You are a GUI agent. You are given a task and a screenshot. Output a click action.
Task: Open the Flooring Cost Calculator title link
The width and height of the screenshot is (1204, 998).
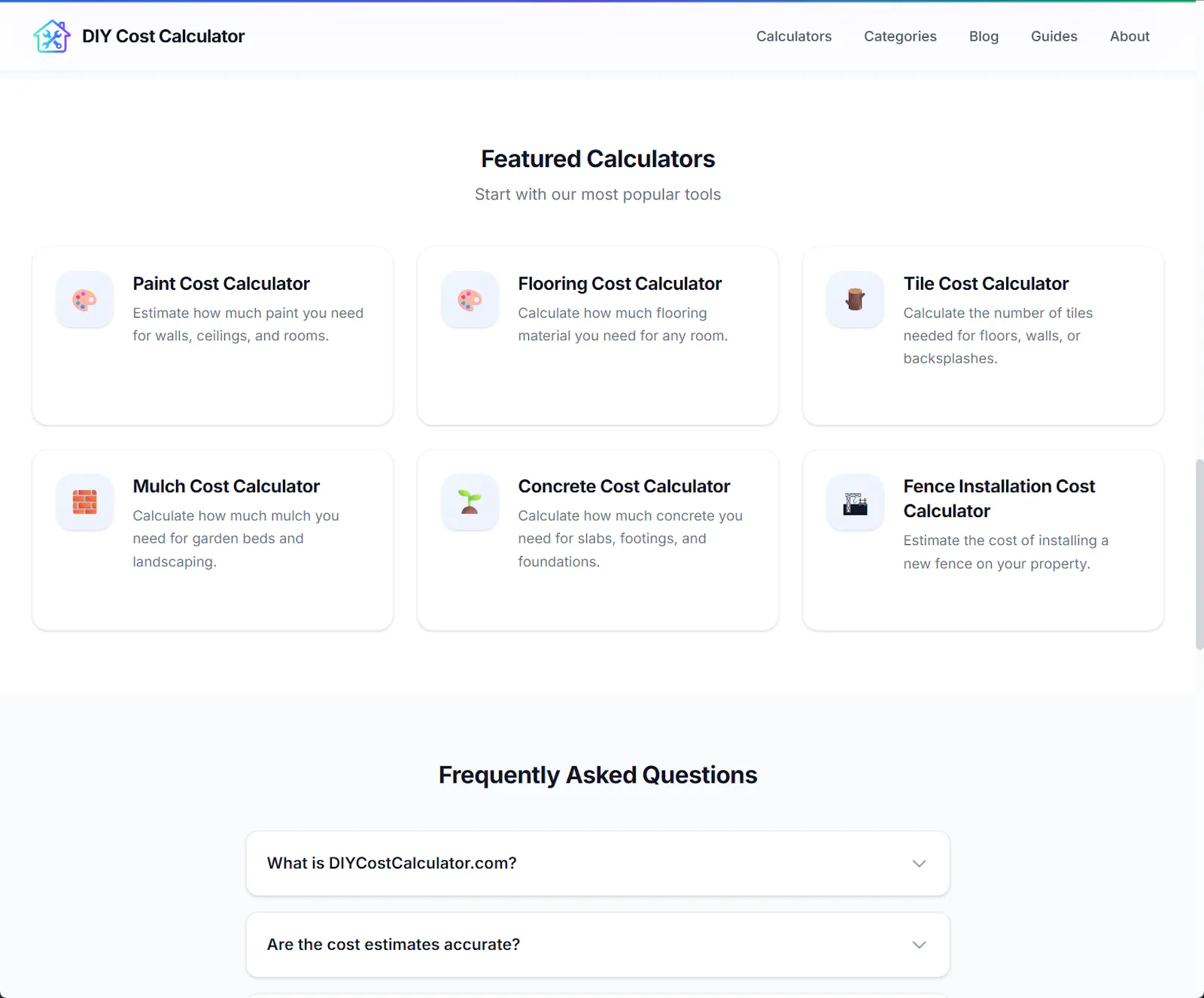pos(619,284)
